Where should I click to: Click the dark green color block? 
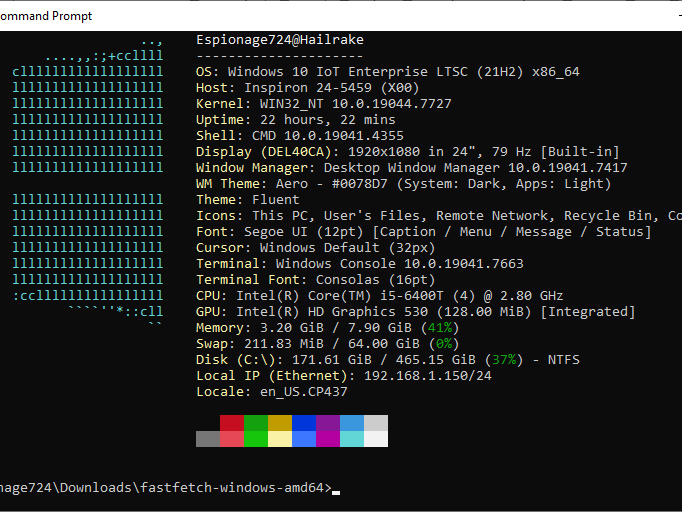pos(256,423)
